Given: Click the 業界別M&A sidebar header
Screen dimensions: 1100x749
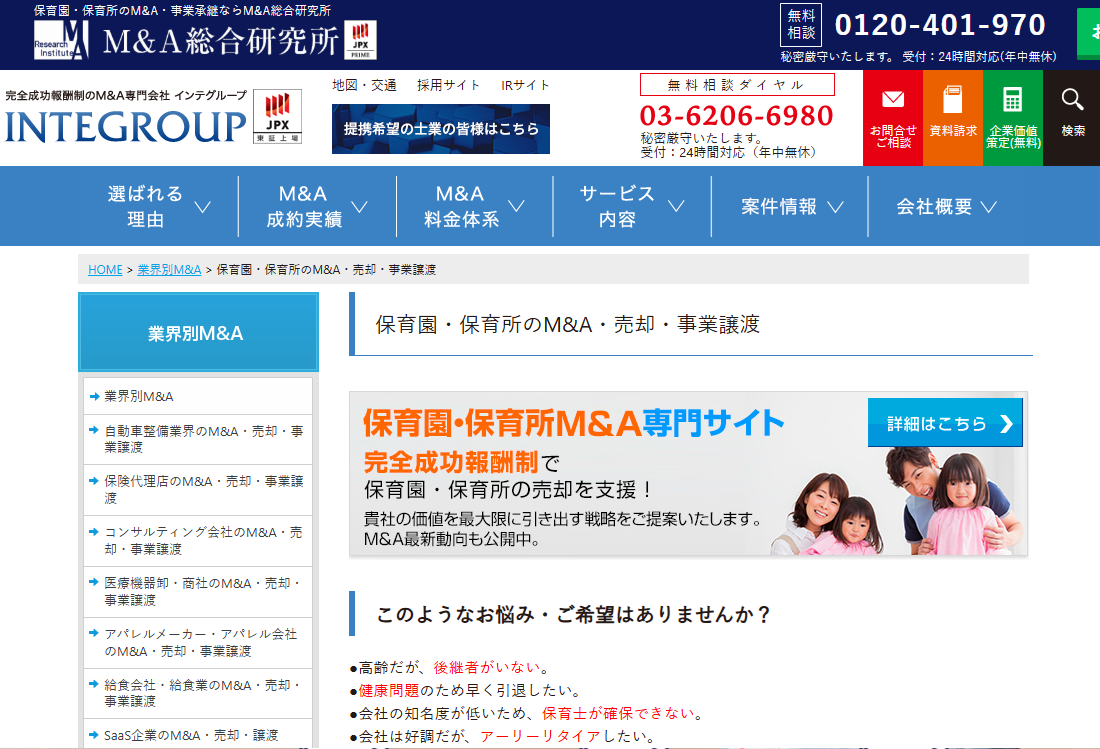Looking at the screenshot, I should tap(199, 332).
